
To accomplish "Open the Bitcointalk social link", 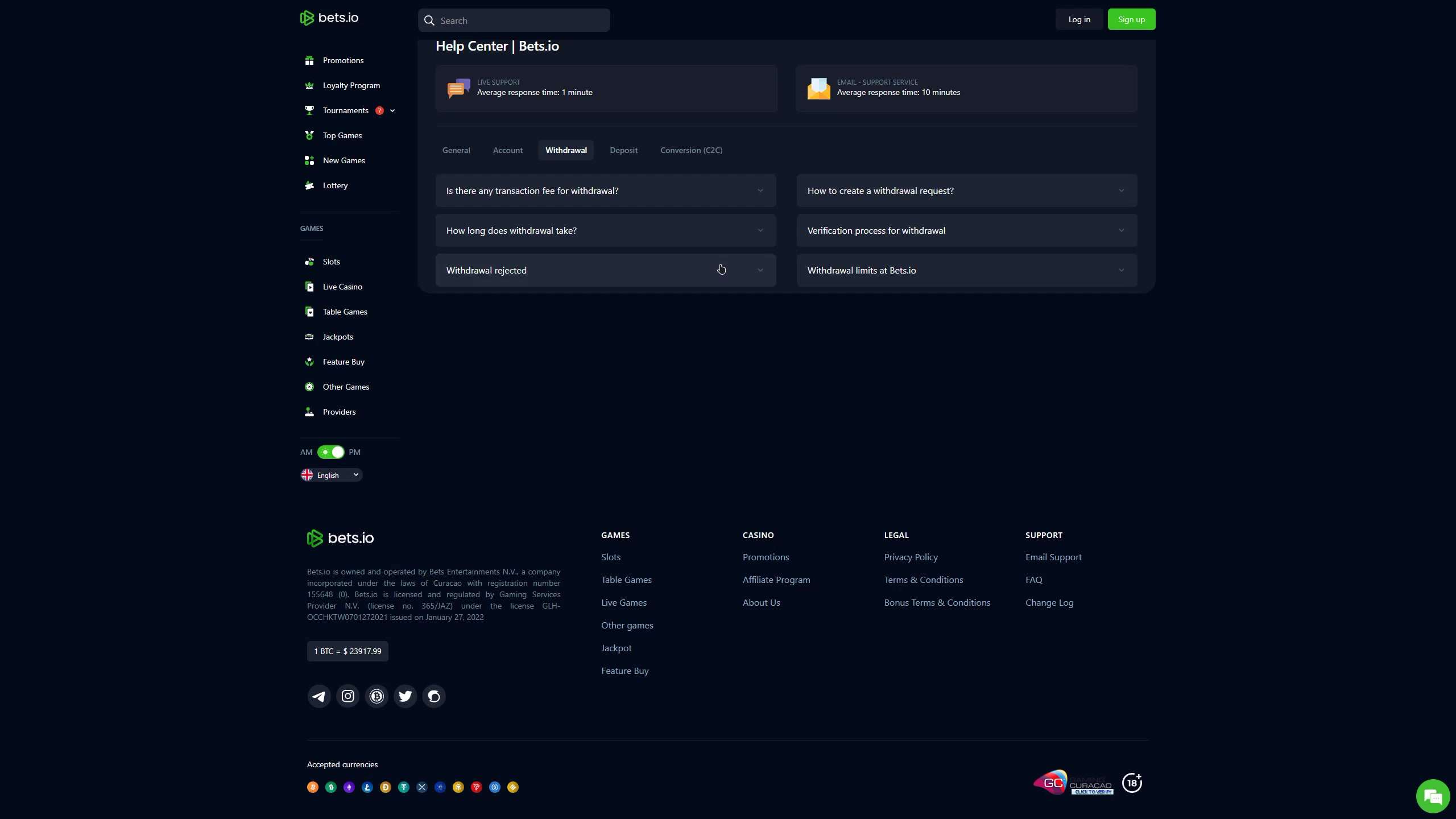I will pos(377,696).
